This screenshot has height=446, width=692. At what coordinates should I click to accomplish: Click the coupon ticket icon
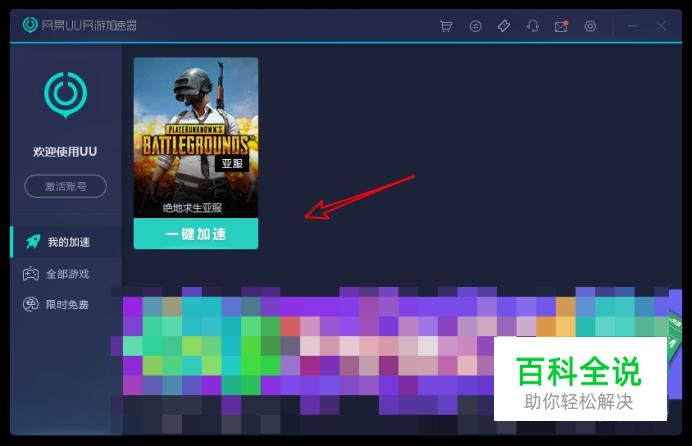tap(504, 26)
